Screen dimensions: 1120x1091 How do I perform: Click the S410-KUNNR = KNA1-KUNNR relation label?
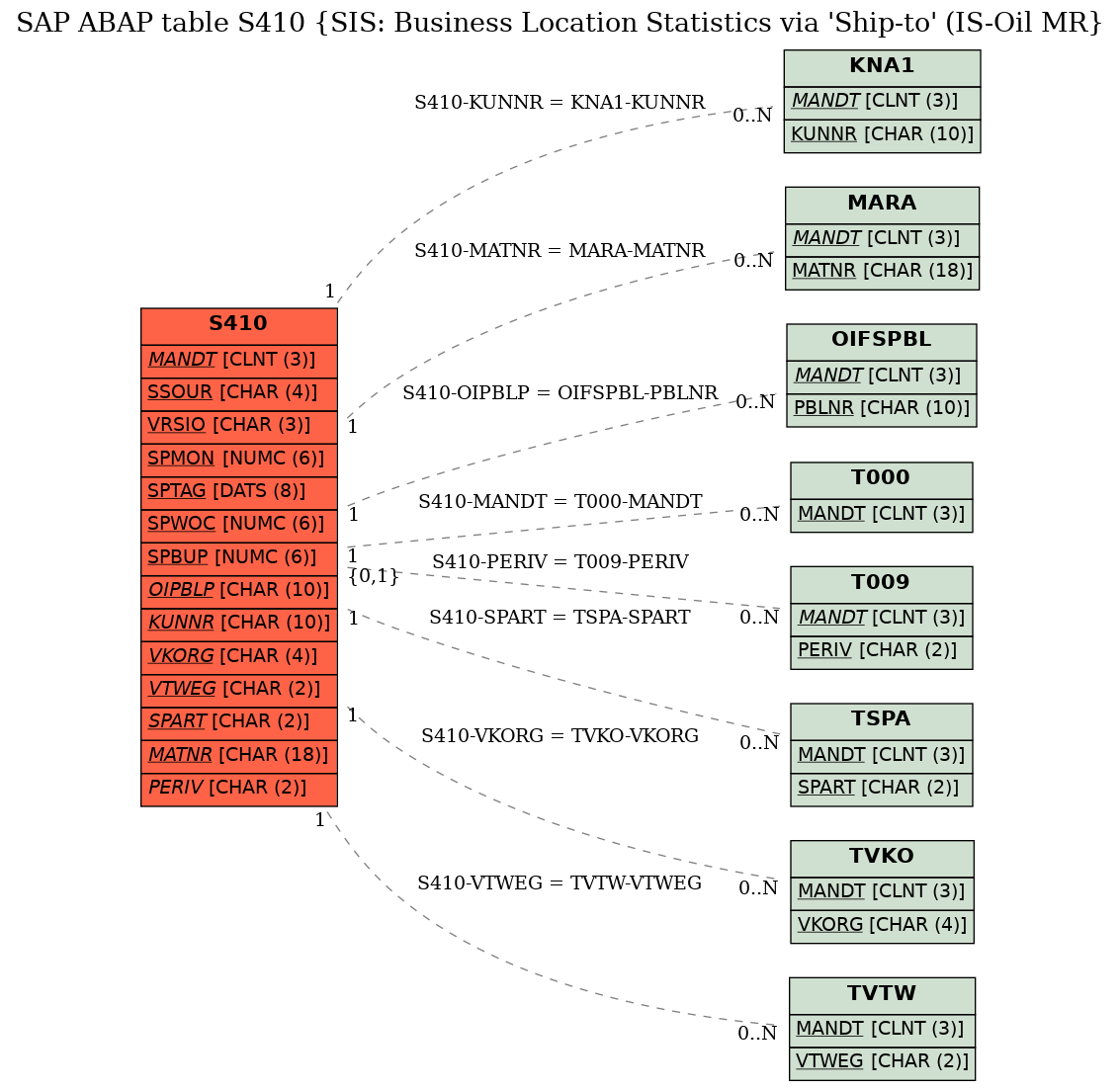(560, 102)
